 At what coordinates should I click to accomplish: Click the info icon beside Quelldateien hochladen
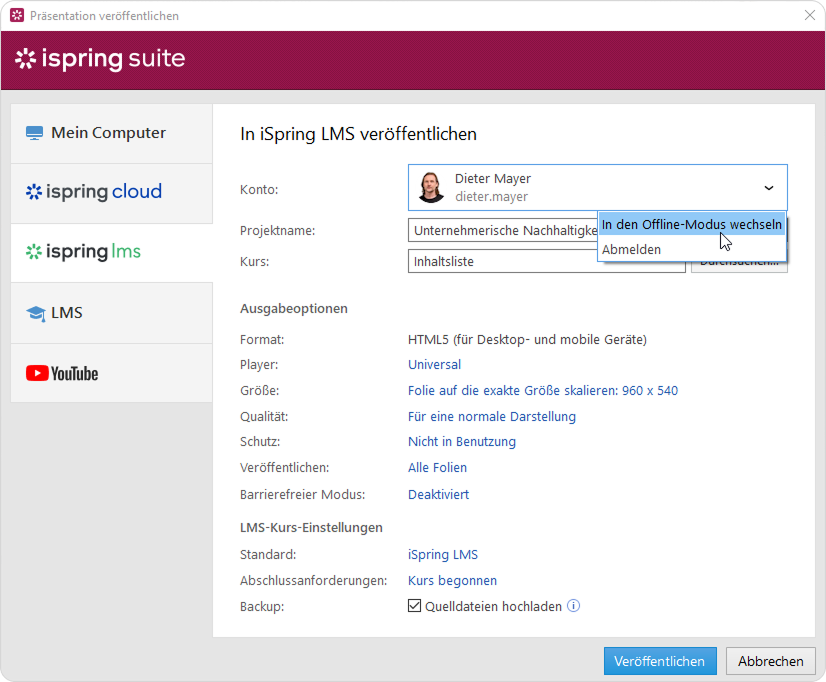574,606
